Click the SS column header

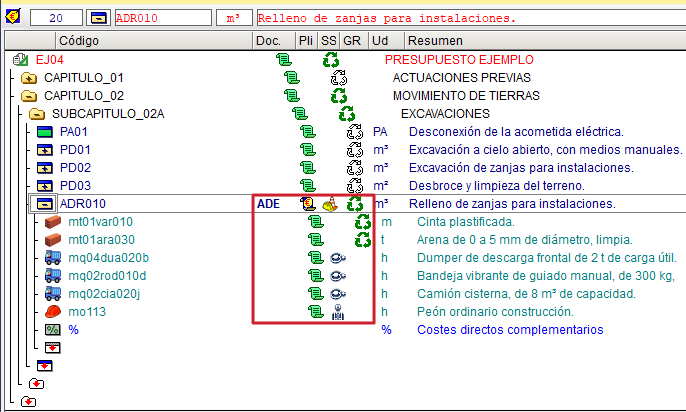click(x=328, y=41)
